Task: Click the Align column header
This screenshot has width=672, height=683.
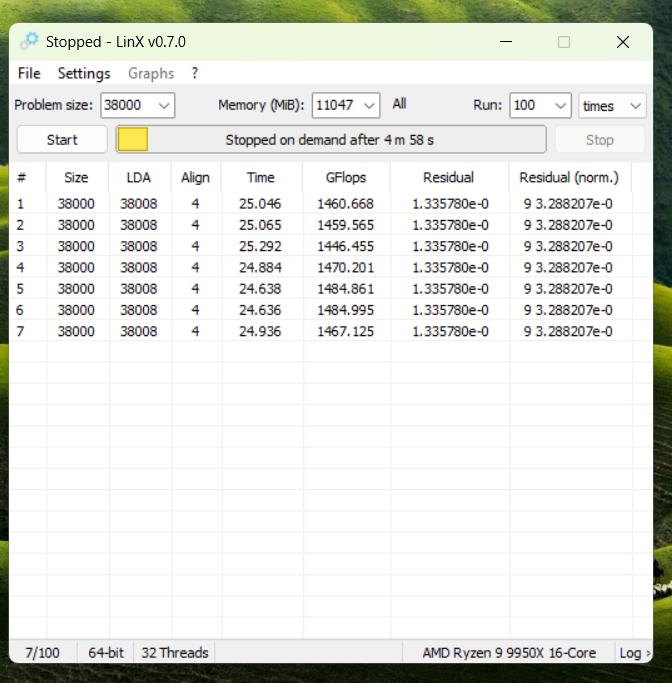Action: 196,177
